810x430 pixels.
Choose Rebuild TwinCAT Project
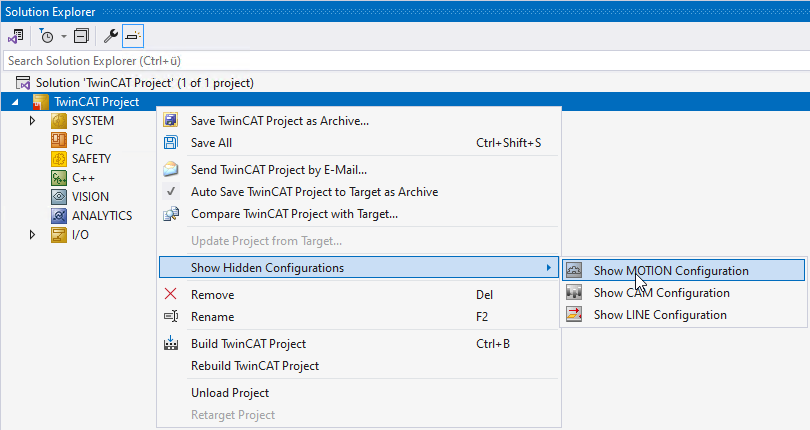coord(359,366)
